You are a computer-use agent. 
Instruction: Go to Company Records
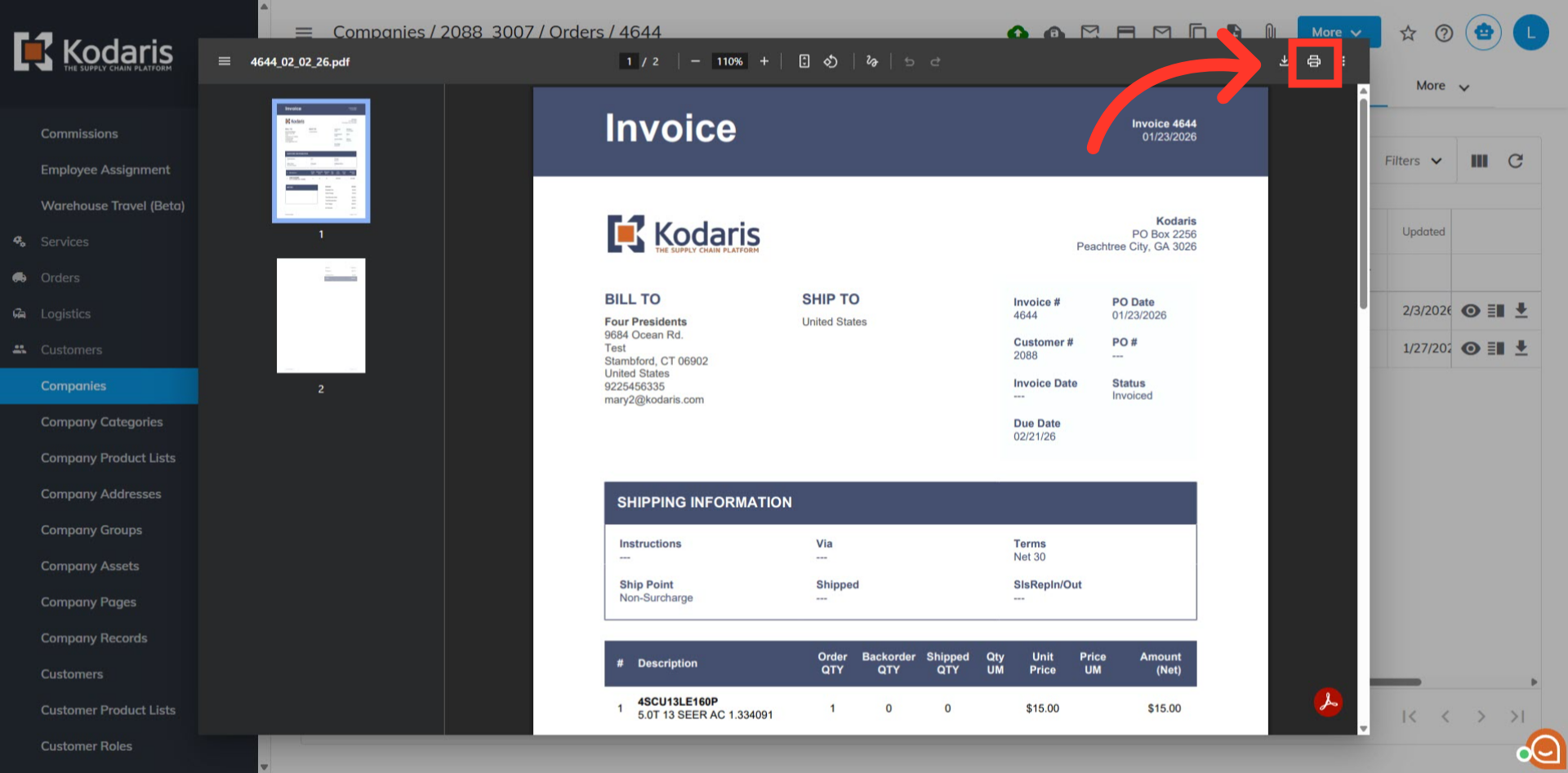coord(94,638)
